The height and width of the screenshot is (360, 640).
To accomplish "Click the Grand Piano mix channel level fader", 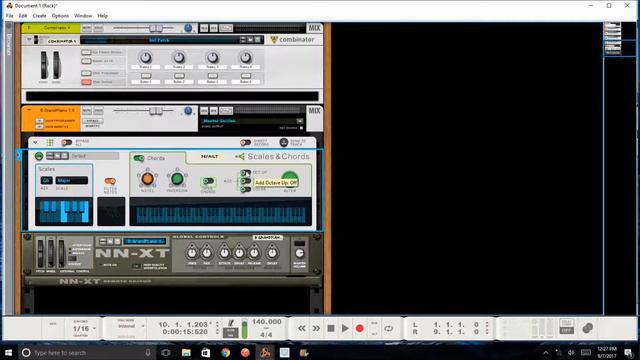I will (156, 111).
